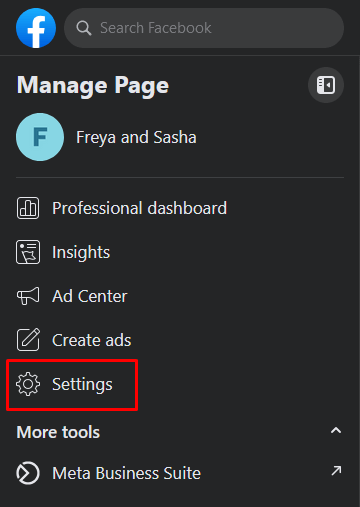The image size is (360, 507).
Task: Click the Insights flag list icon
Action: click(28, 252)
